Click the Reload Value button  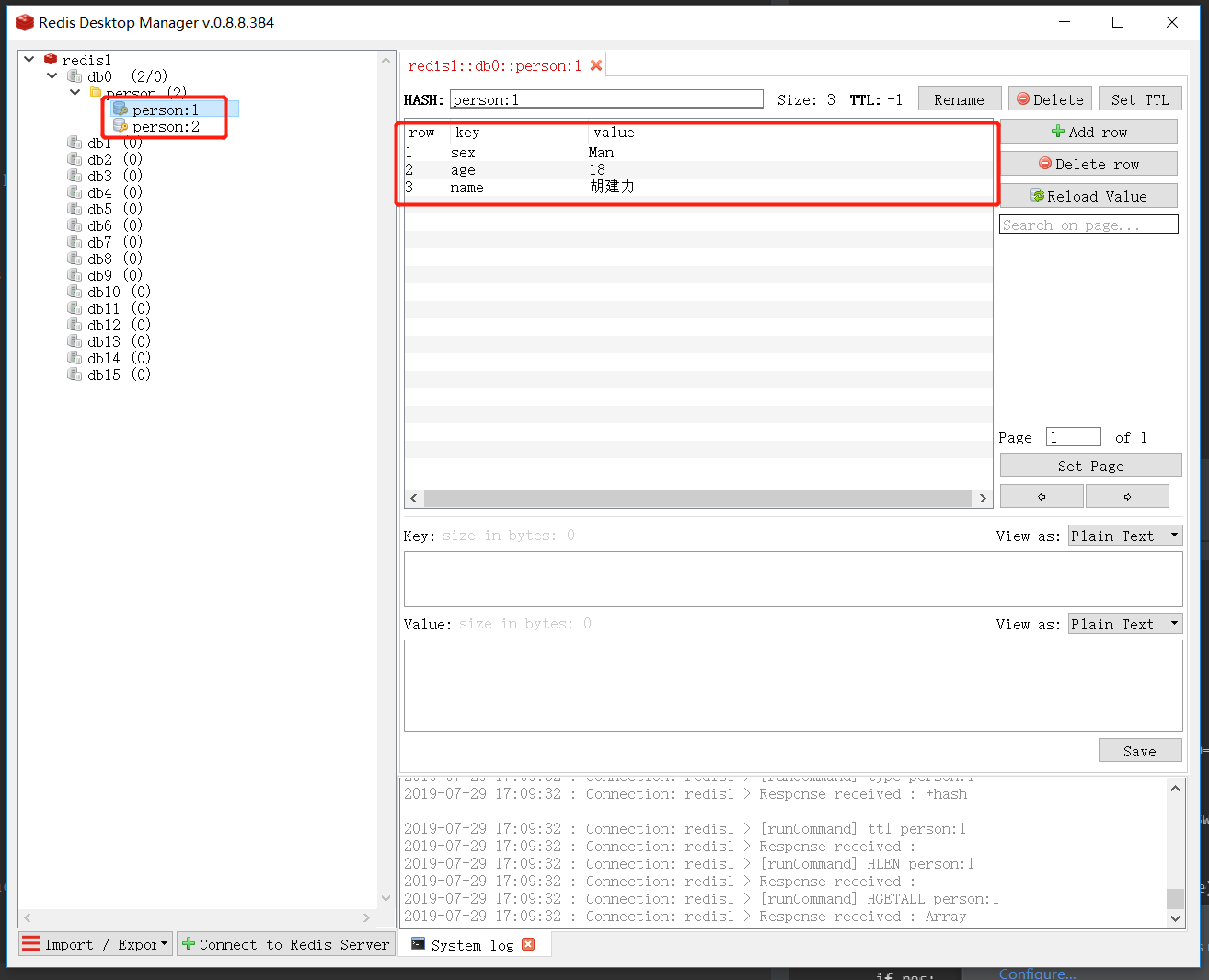pos(1088,196)
